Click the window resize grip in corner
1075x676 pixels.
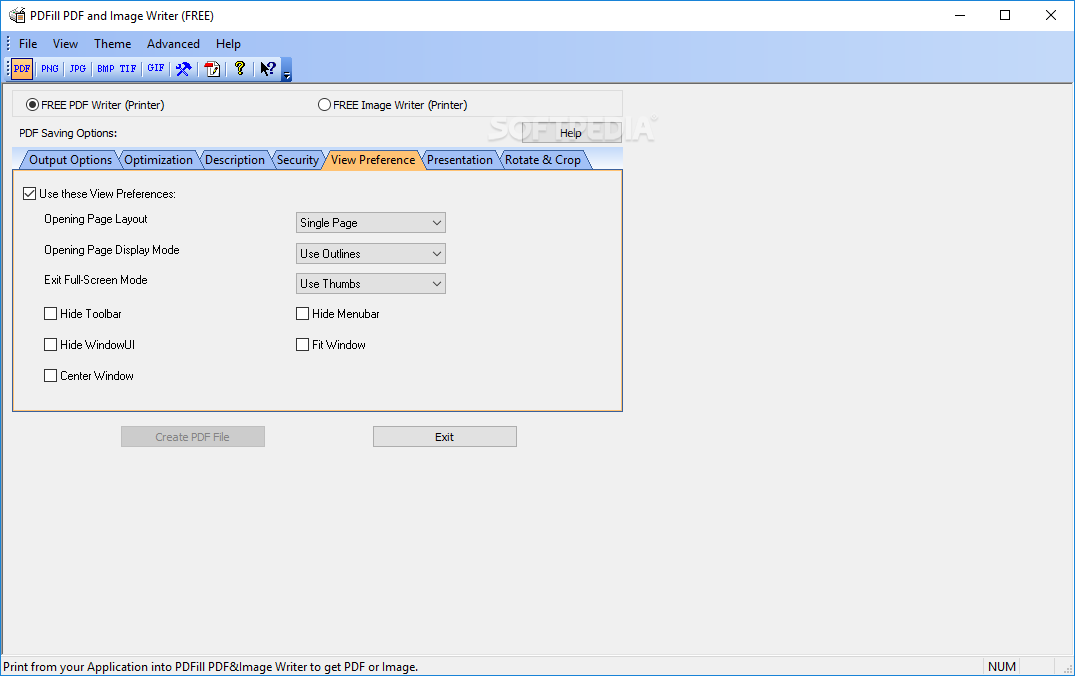1067,668
